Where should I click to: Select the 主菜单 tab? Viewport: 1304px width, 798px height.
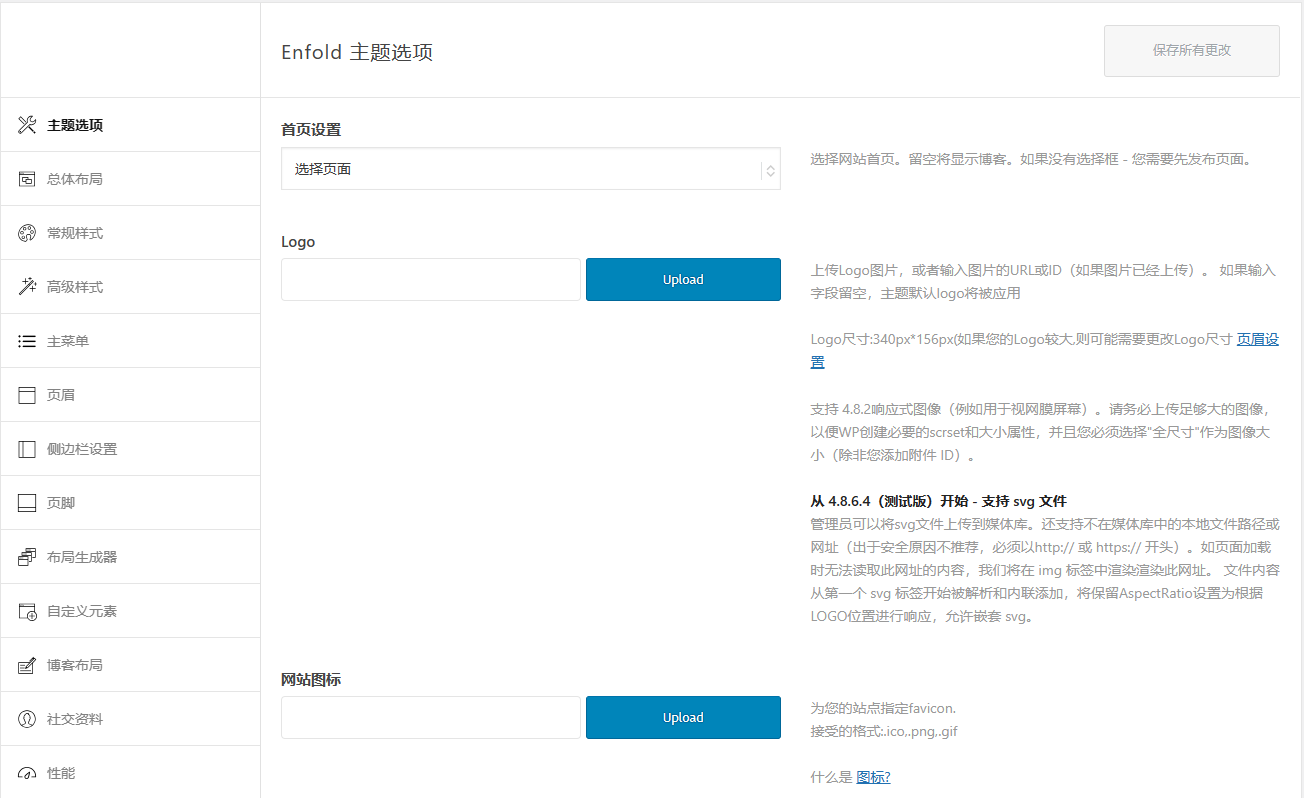(130, 341)
